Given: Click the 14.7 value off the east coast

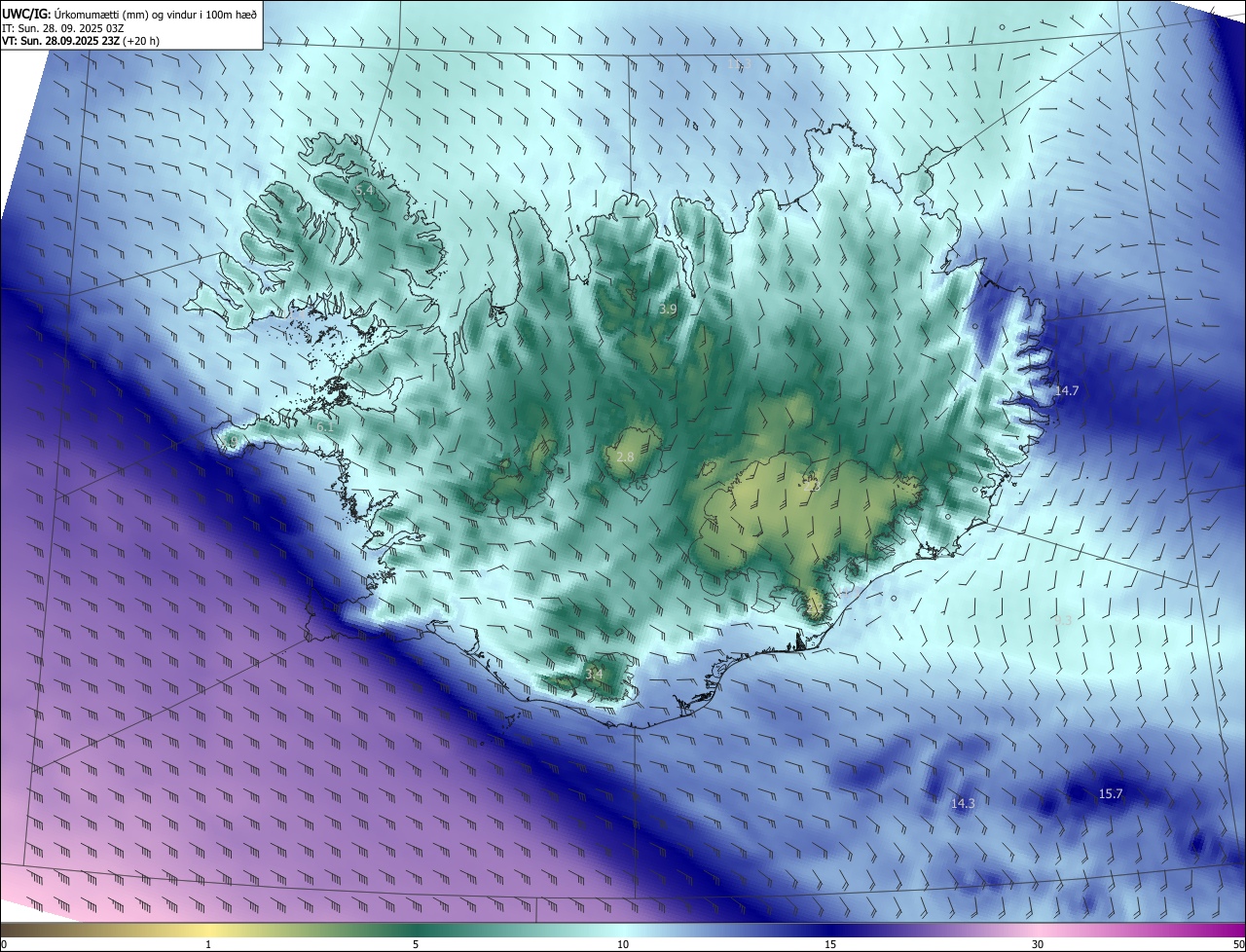Looking at the screenshot, I should [x=1067, y=390].
